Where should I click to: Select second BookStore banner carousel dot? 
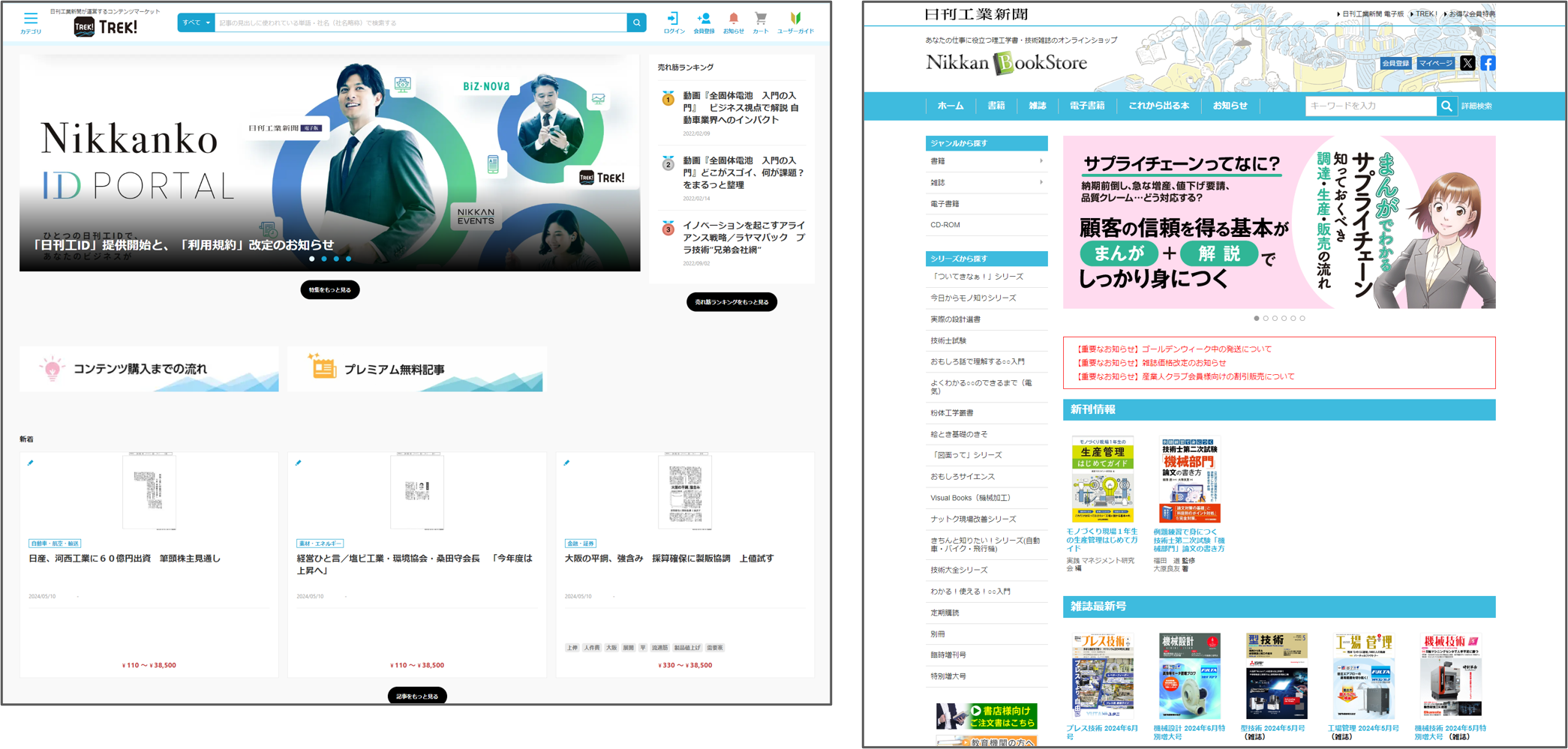(x=1266, y=319)
